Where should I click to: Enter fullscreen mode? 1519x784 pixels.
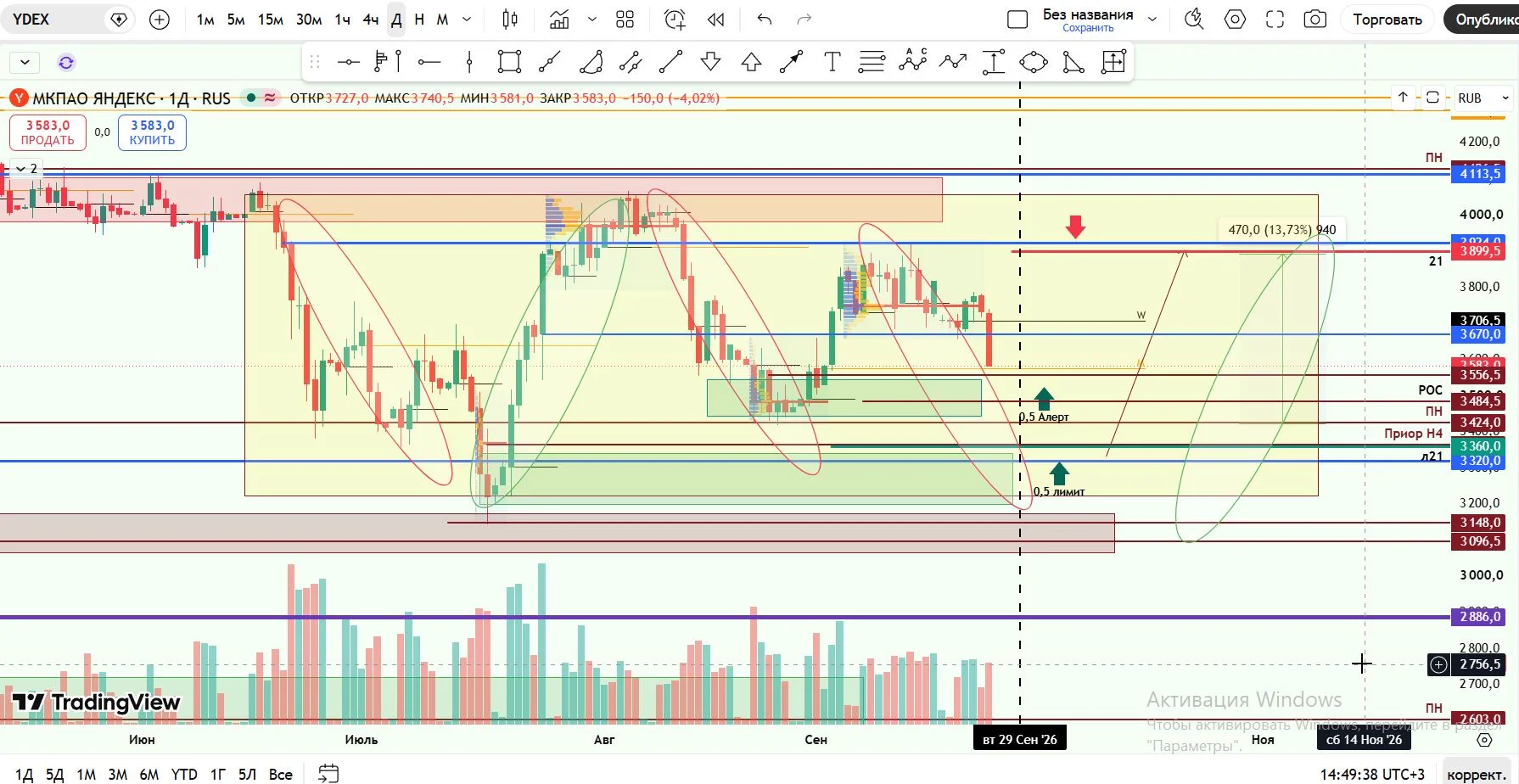pyautogui.click(x=1275, y=20)
